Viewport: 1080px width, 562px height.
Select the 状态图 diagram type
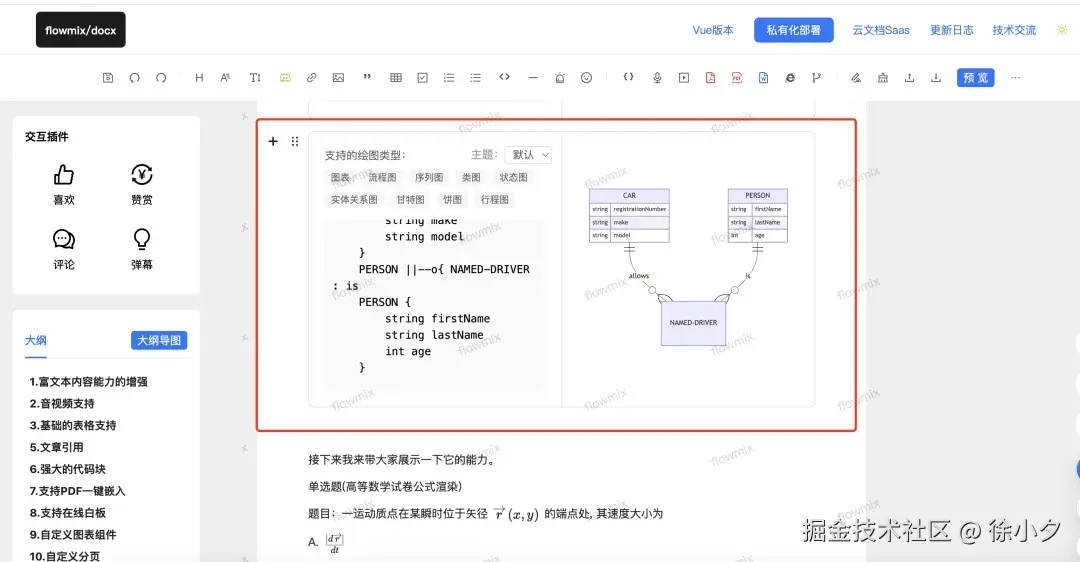pyautogui.click(x=513, y=178)
